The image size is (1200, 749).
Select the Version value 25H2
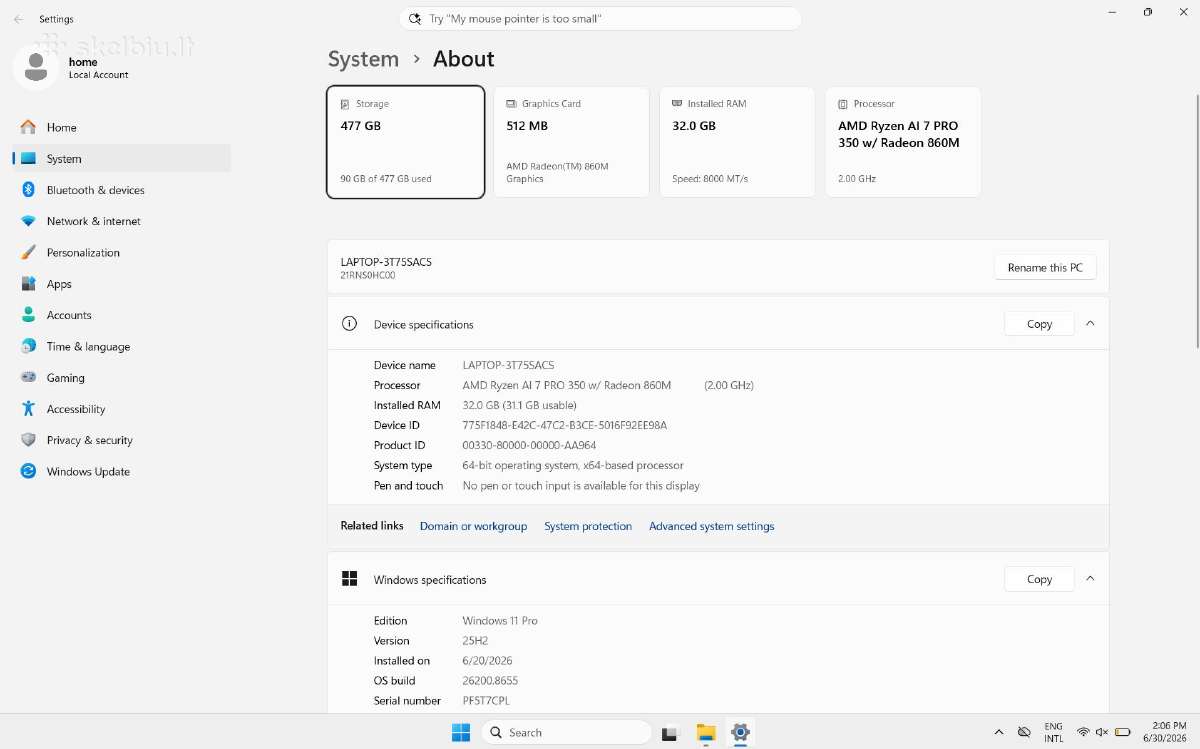pos(476,641)
